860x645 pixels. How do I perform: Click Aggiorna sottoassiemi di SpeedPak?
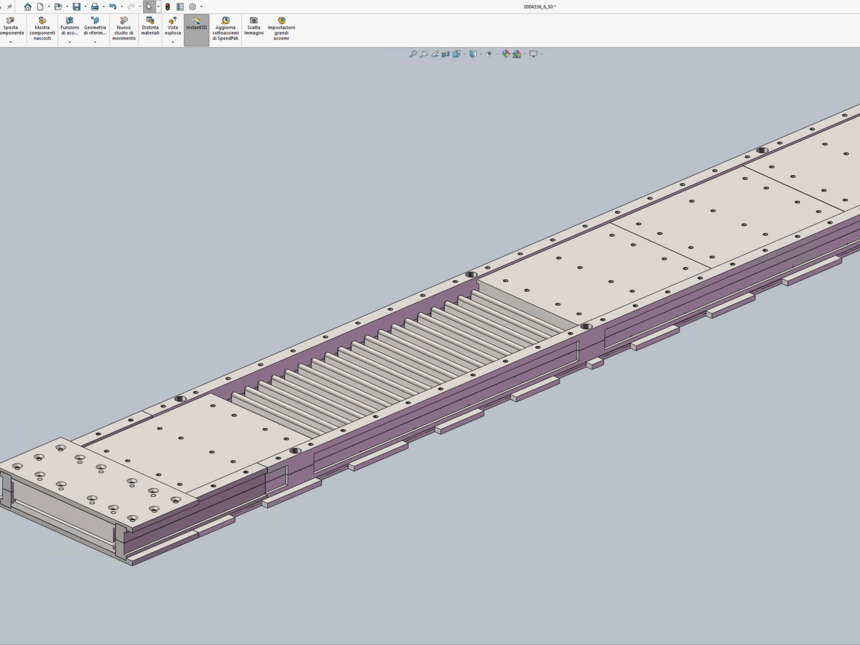(x=225, y=28)
